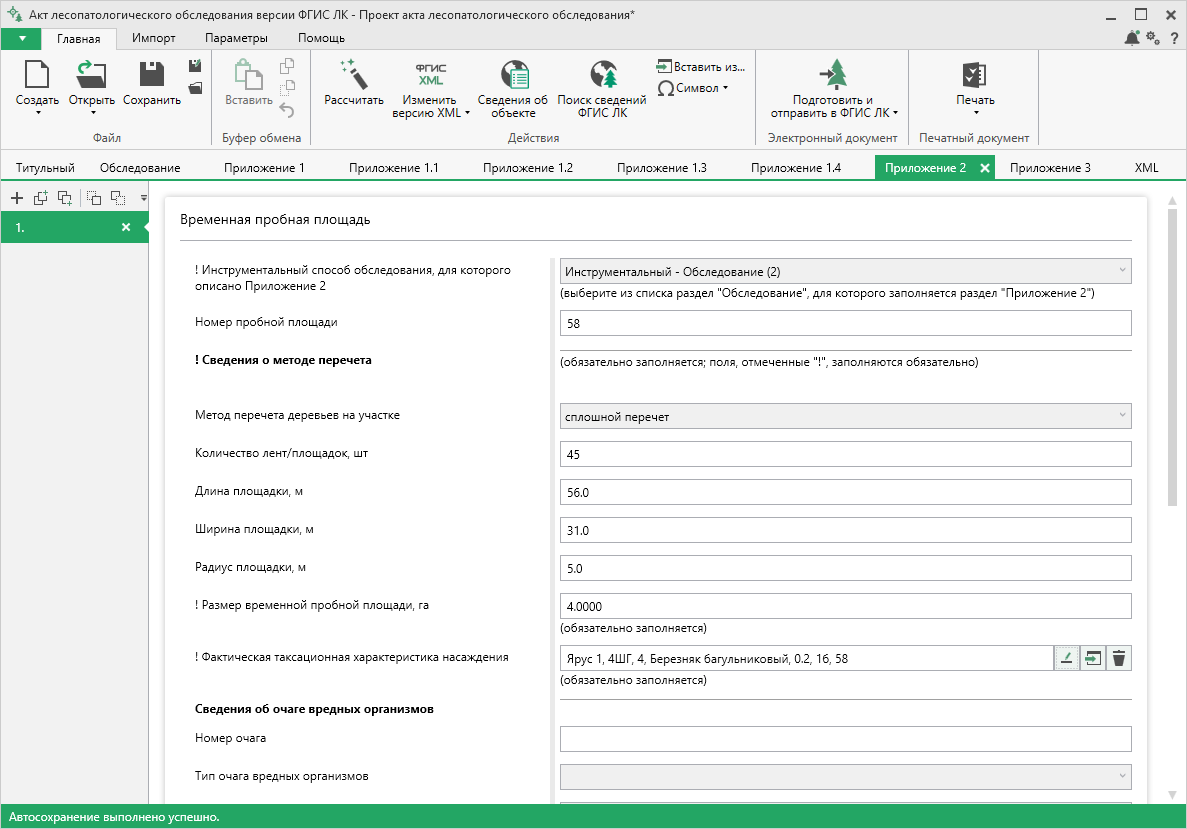
Task: Click the Ширина площадки field
Action: tap(846, 530)
